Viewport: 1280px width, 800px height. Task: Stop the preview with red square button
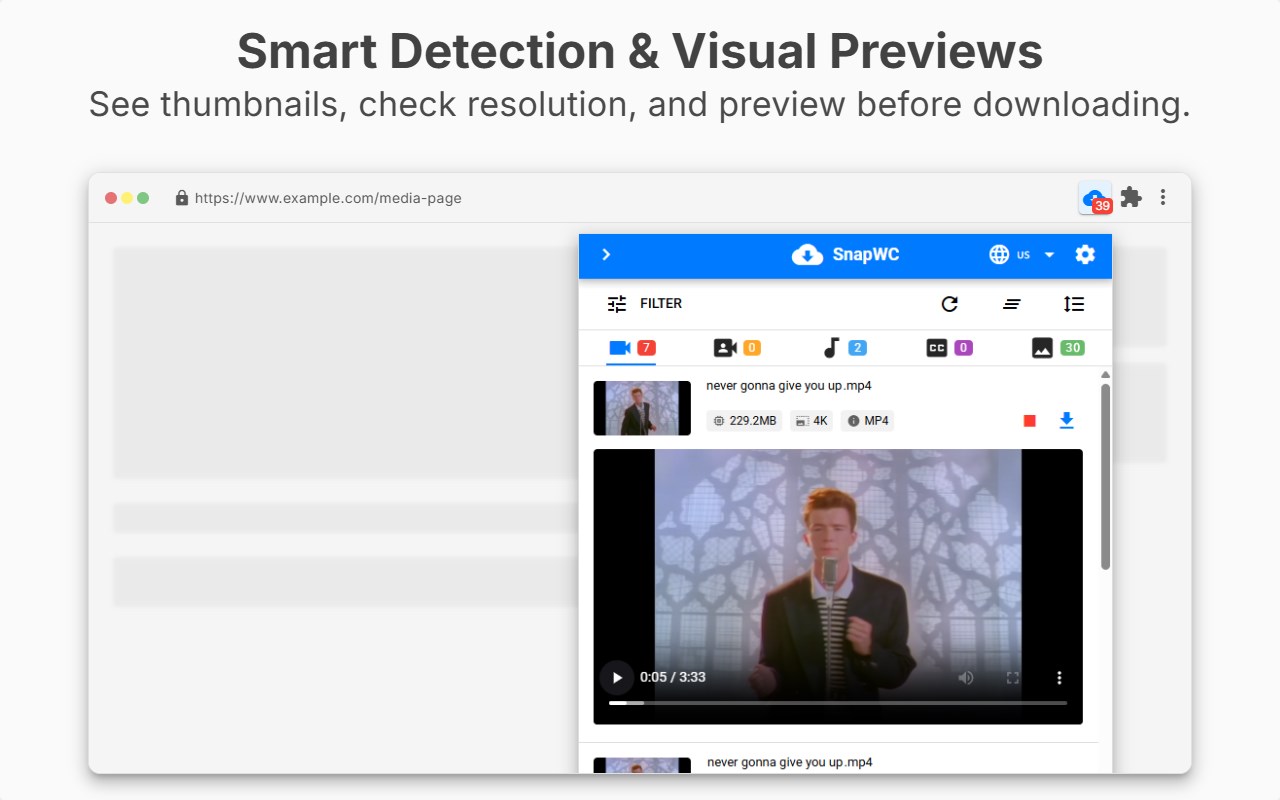1030,421
